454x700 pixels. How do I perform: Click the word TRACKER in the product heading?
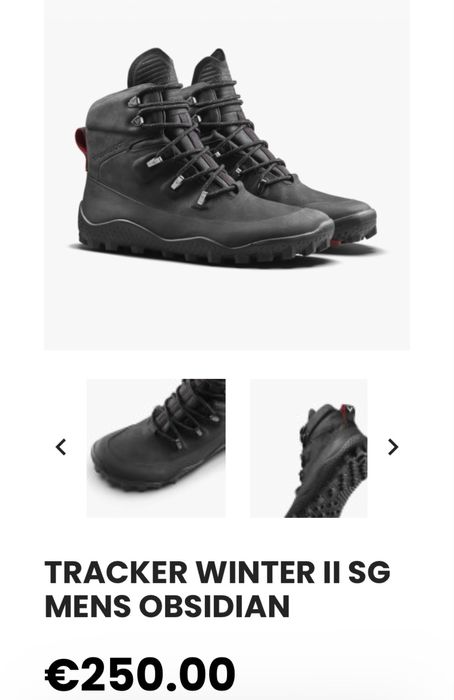pyautogui.click(x=116, y=572)
